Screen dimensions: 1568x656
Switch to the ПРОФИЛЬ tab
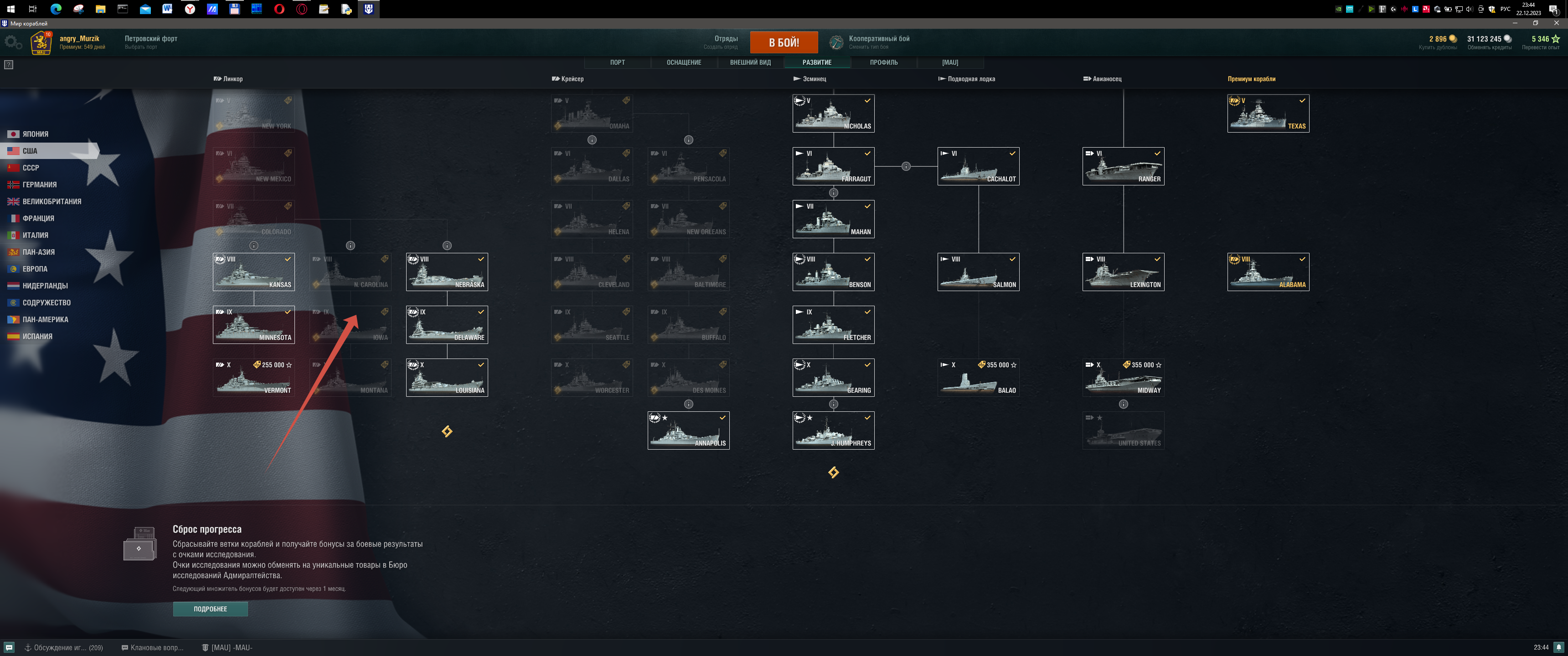pos(883,63)
